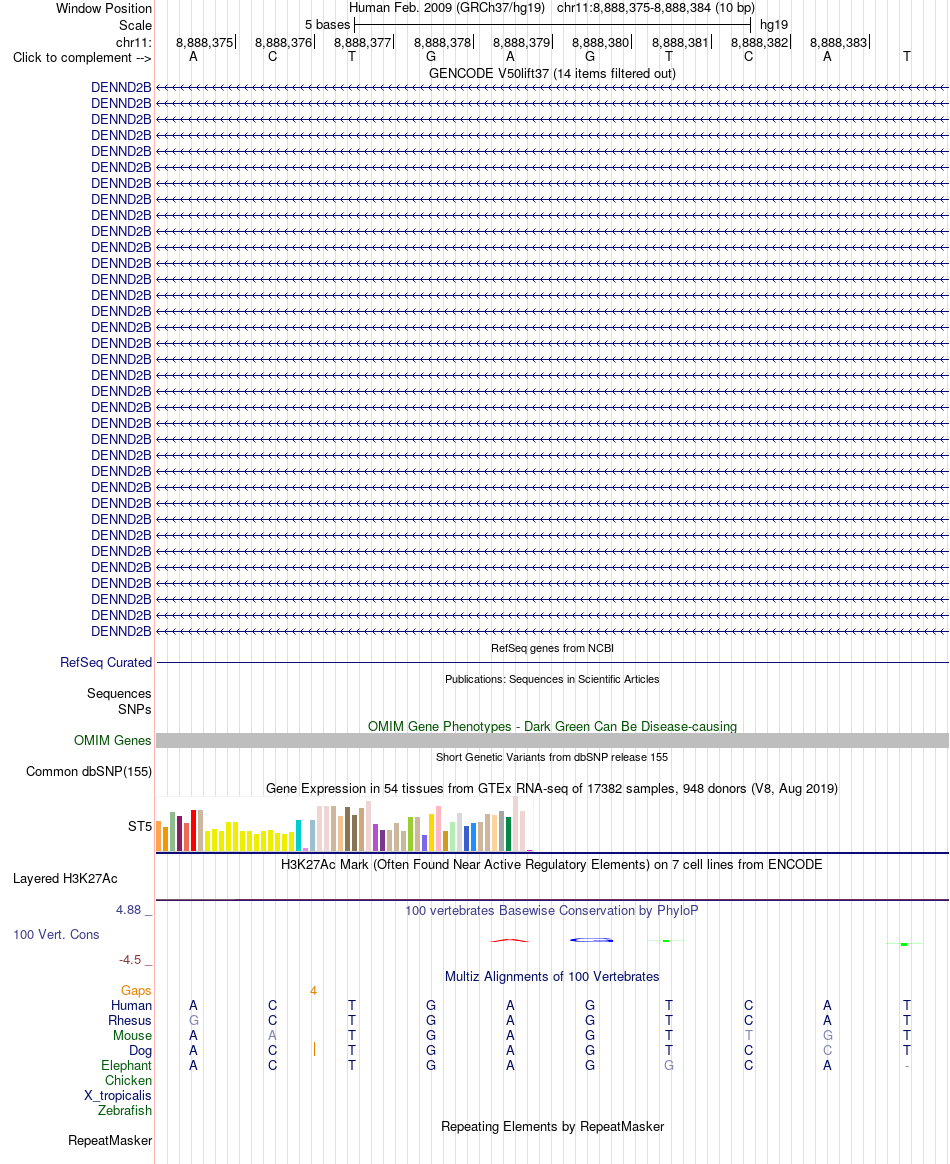950x1164 pixels.
Task: Click 'Repeating Elements by RepeatMasker' title
Action: coord(552,1126)
